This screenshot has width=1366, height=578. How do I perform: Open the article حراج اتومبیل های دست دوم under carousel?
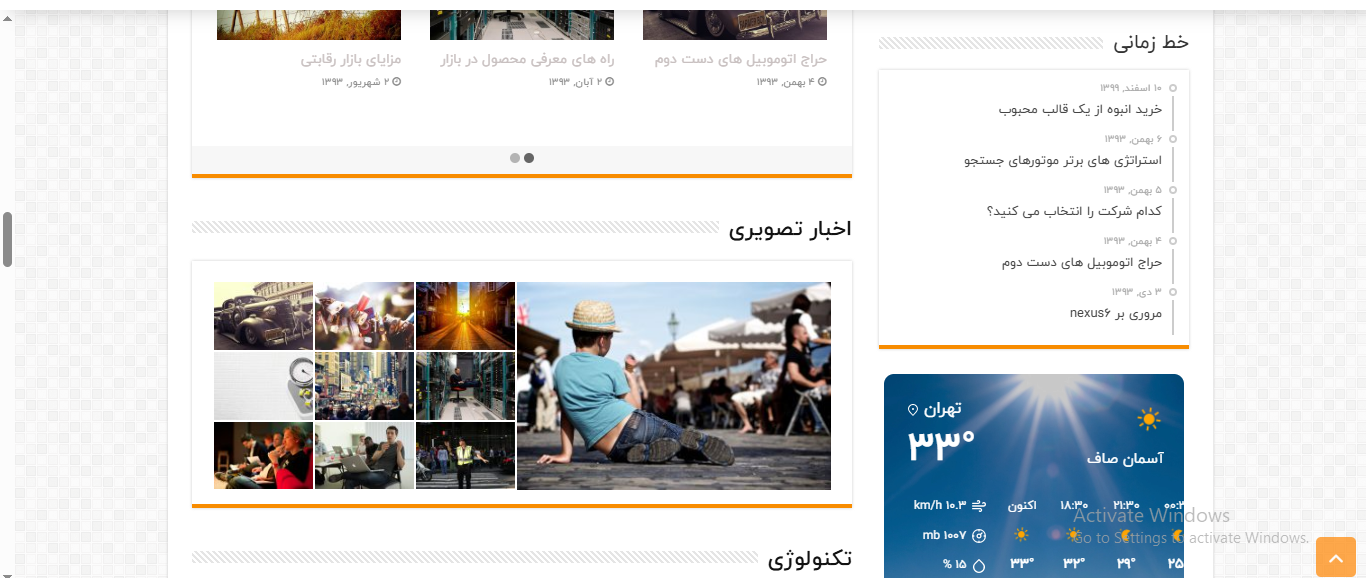741,59
